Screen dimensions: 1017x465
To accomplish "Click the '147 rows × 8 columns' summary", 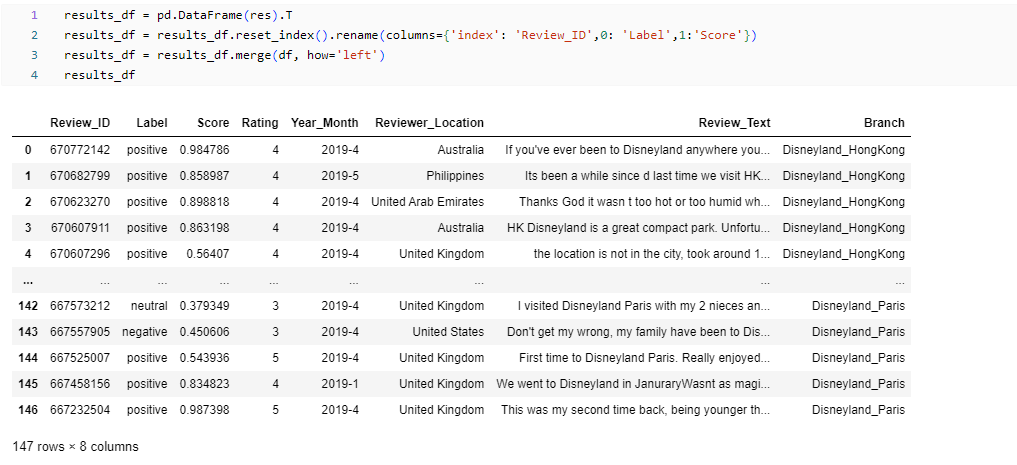I will [x=75, y=446].
